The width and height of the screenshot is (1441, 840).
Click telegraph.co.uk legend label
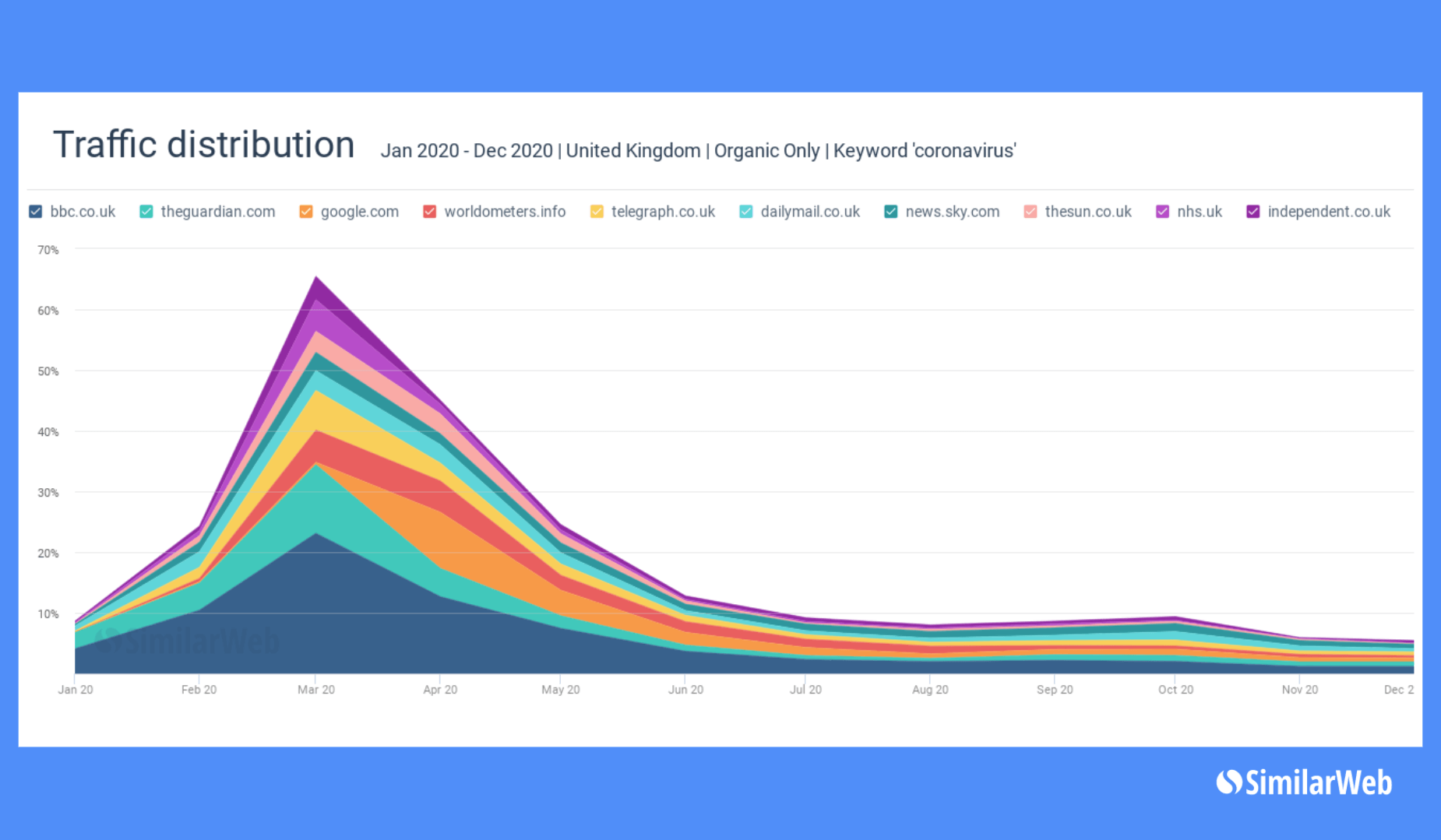pos(663,212)
